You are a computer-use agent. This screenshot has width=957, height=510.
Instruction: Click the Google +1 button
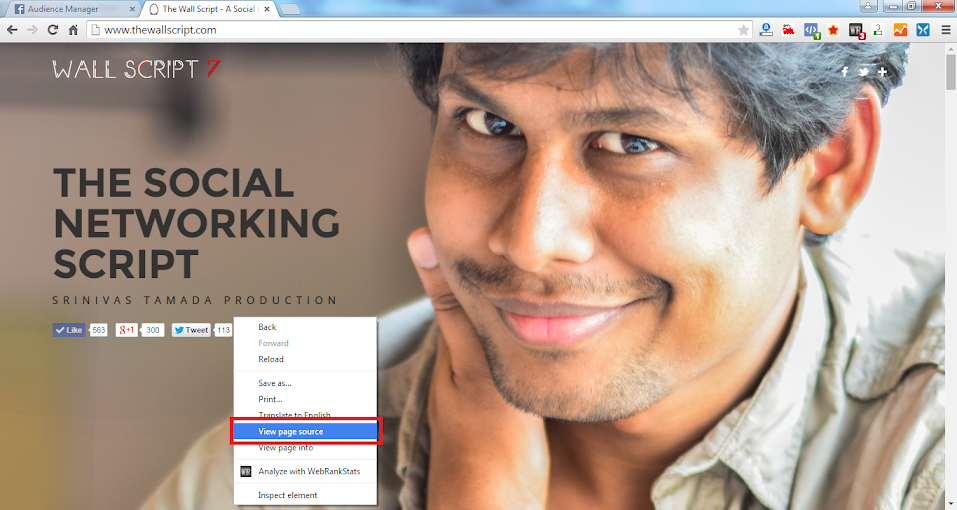[127, 330]
